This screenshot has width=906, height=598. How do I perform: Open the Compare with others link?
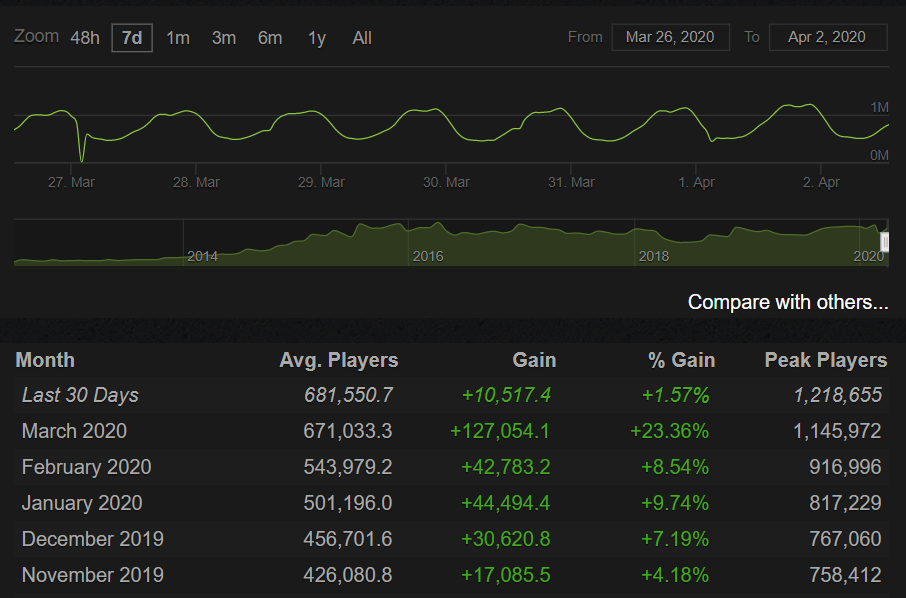pyautogui.click(x=787, y=301)
